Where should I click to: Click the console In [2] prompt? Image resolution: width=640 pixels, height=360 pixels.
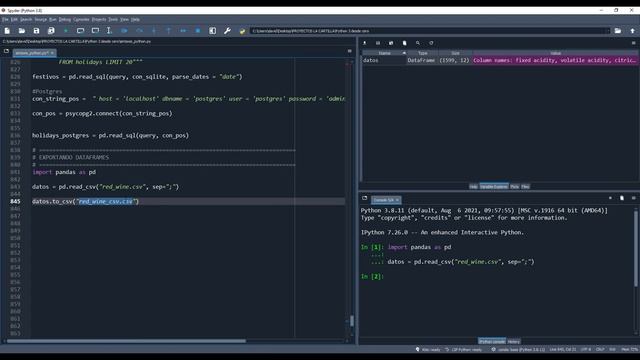(372, 276)
